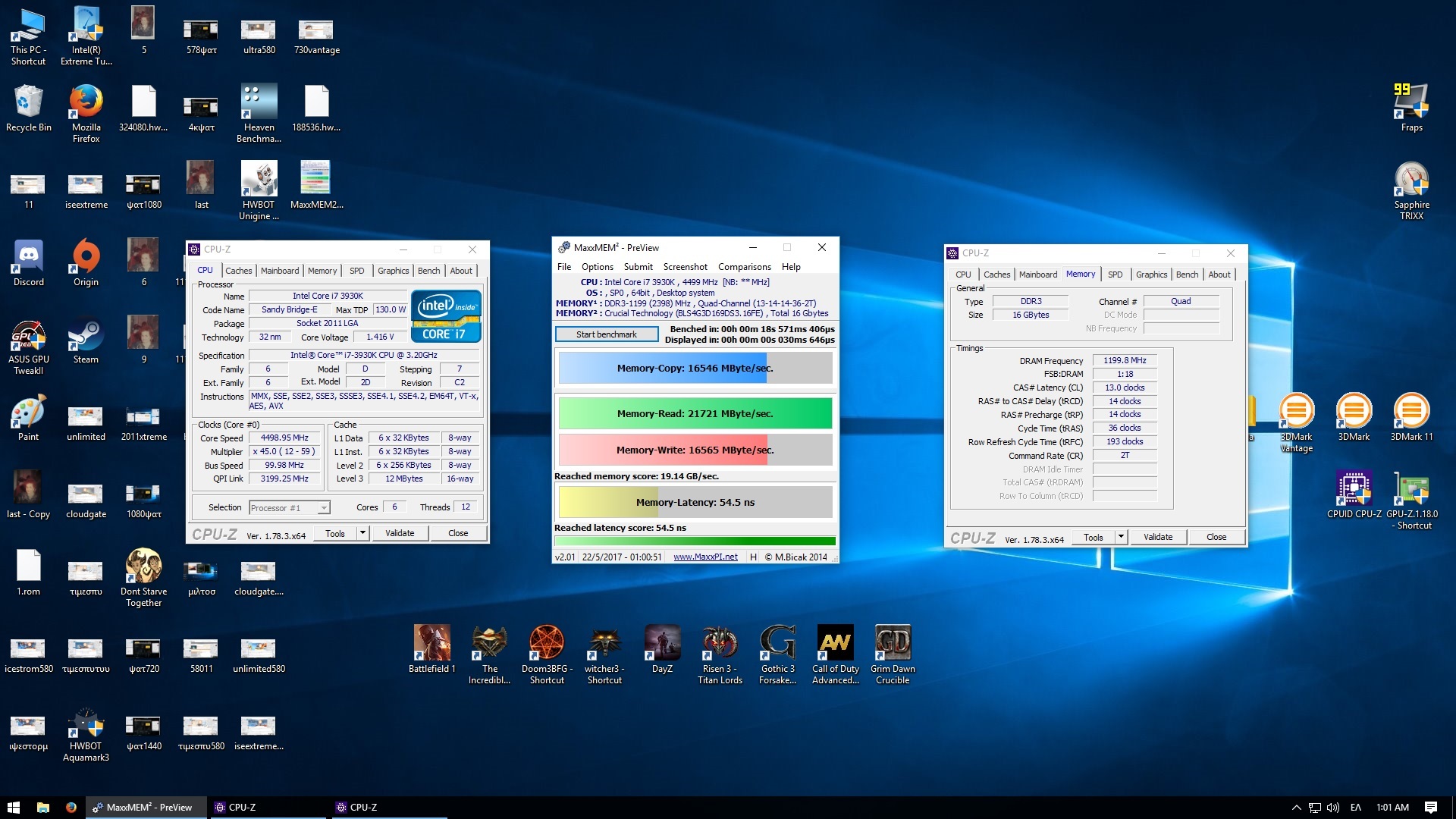Open Graphics tab in right CPU-Z
This screenshot has height=819, width=1456.
click(1151, 275)
